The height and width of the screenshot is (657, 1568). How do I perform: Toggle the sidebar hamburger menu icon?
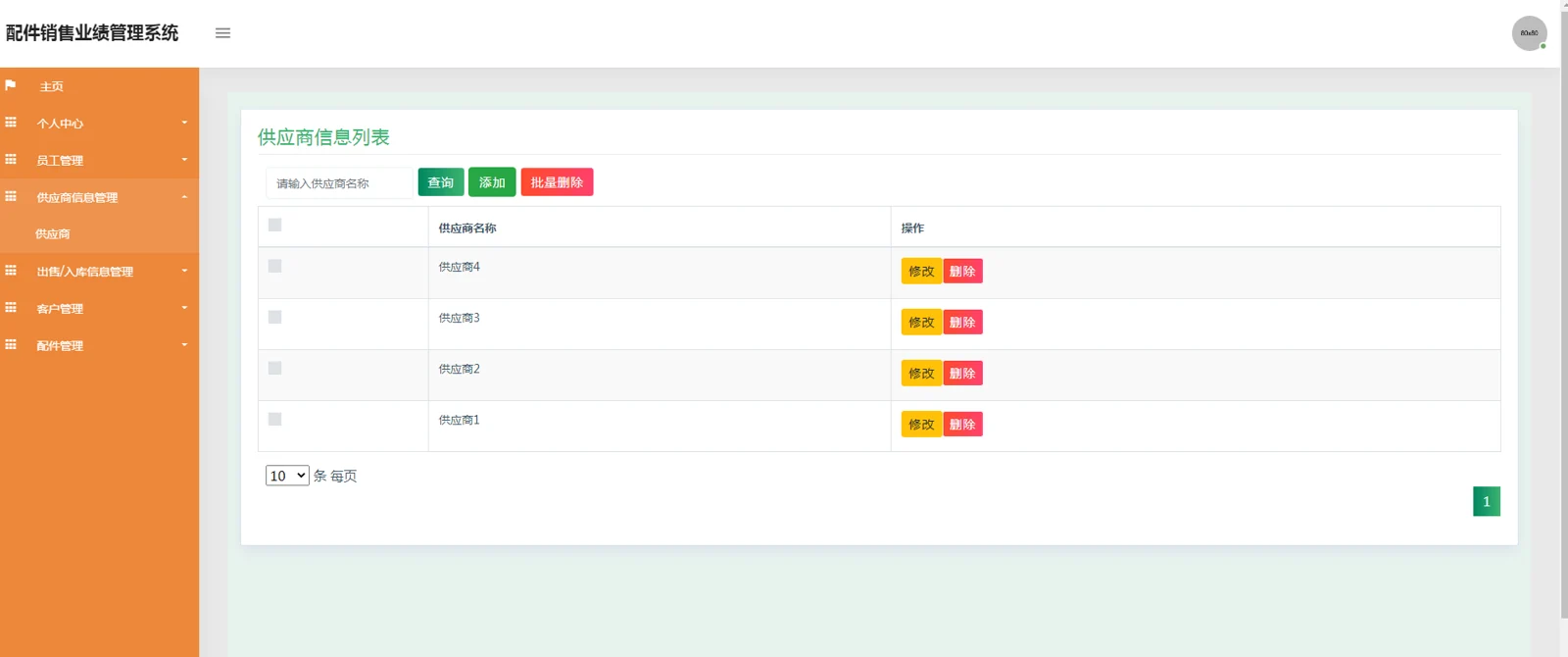(x=222, y=33)
